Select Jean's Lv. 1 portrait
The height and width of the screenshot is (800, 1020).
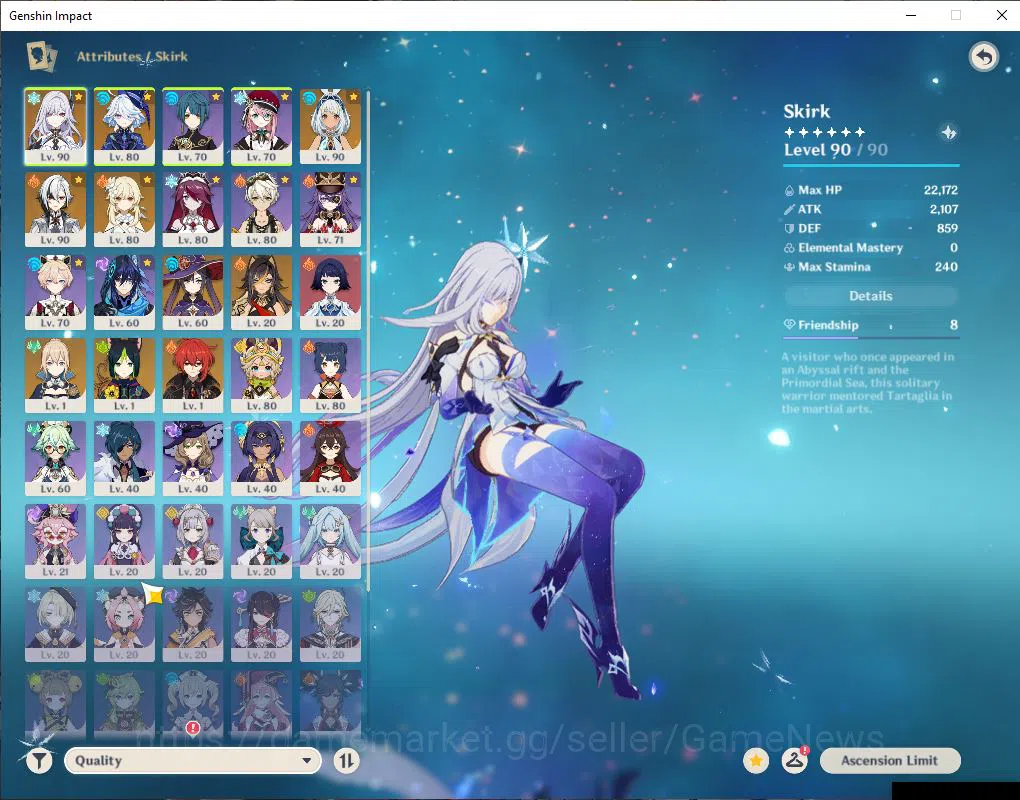point(55,375)
